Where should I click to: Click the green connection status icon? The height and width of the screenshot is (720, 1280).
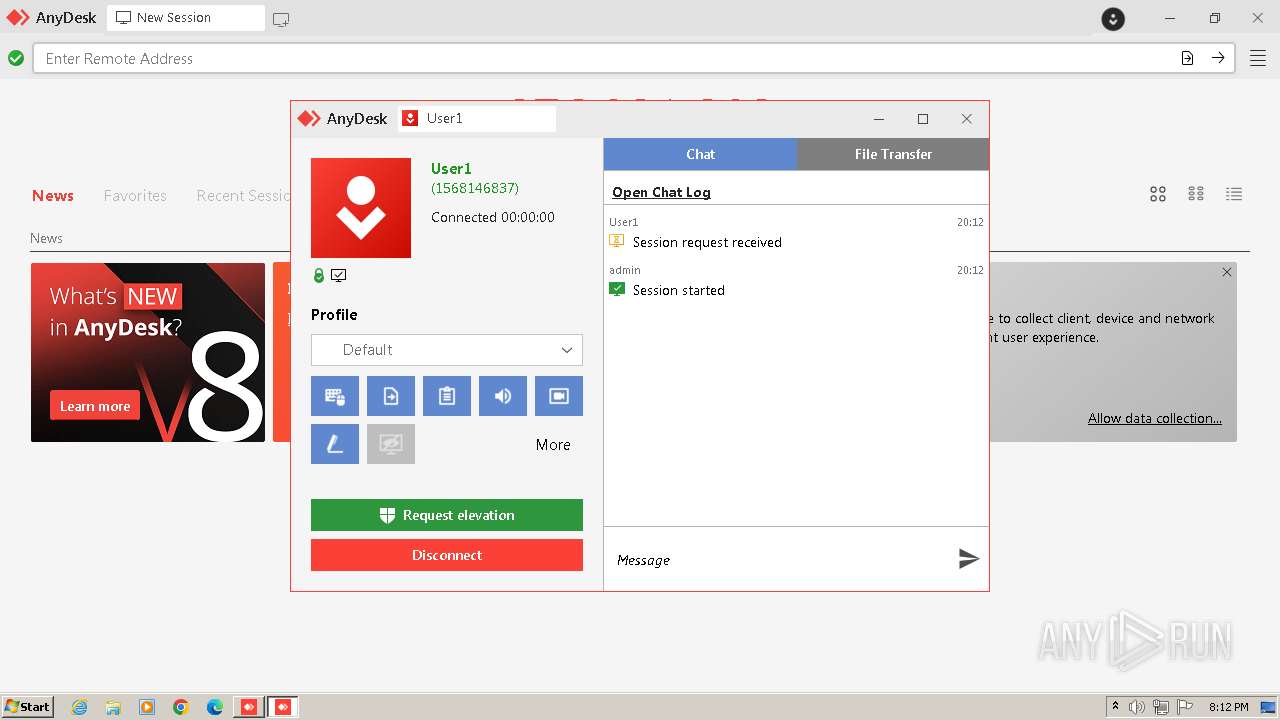click(x=16, y=58)
